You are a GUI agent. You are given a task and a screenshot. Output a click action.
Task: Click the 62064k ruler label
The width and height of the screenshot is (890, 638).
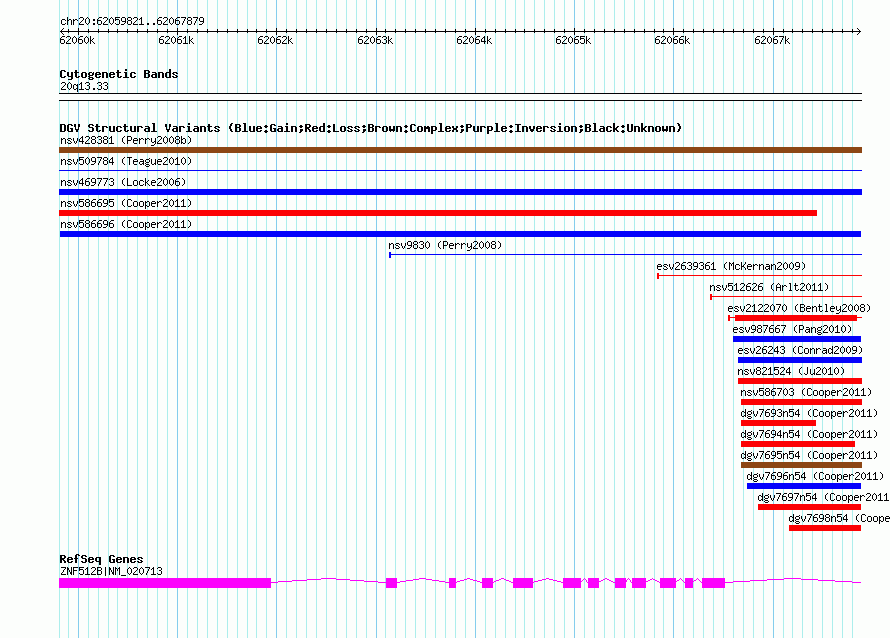[x=474, y=40]
